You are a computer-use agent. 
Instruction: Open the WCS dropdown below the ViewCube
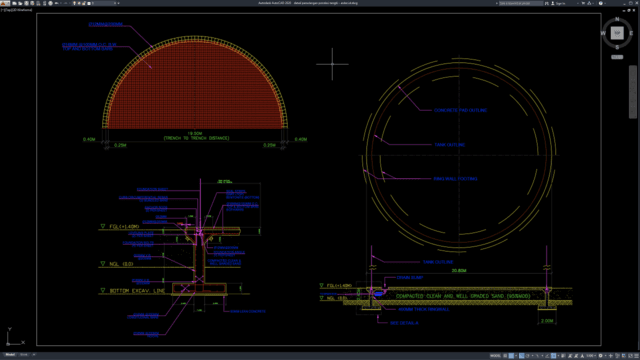tap(617, 57)
